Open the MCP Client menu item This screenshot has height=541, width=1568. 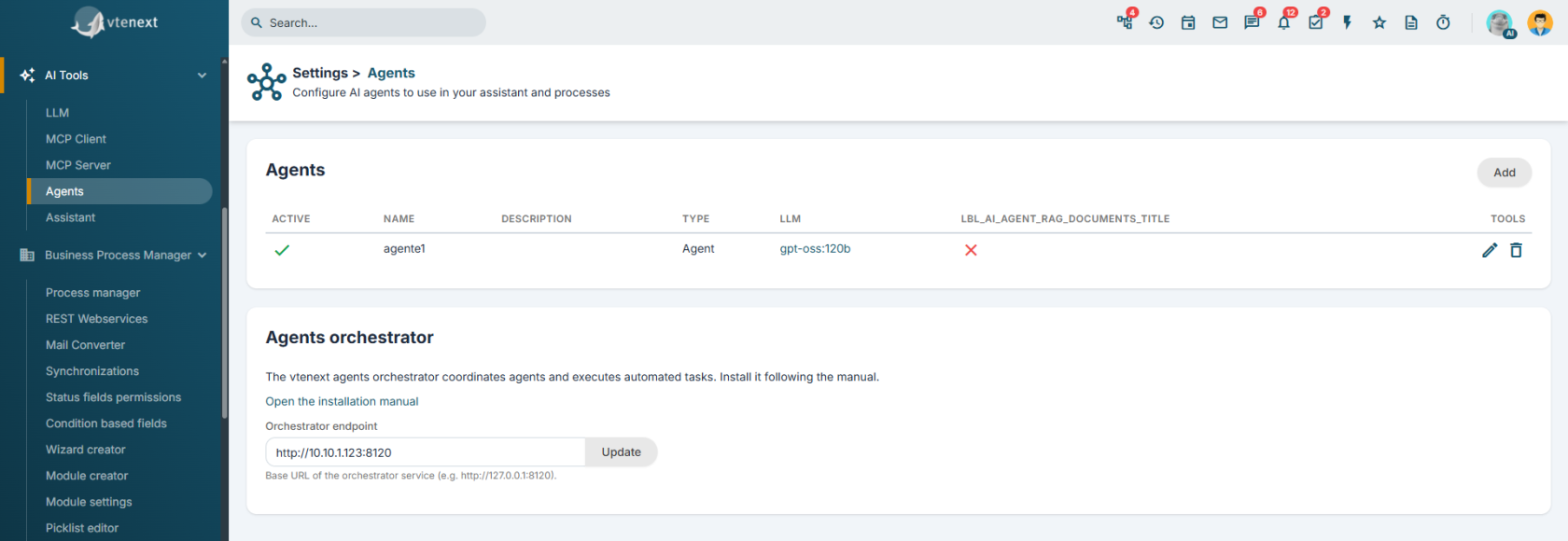coord(76,139)
